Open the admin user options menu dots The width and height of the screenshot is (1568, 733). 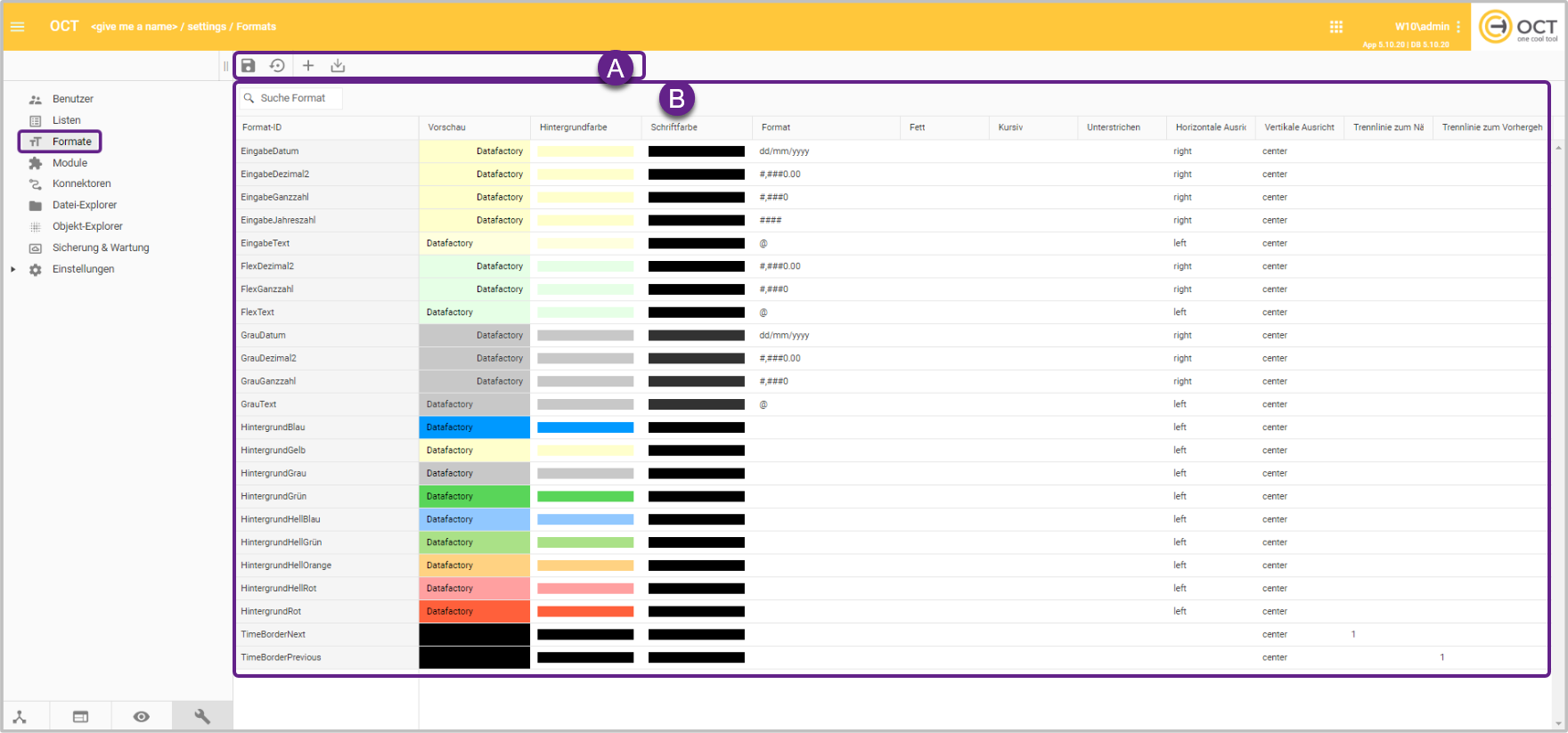[x=1458, y=27]
